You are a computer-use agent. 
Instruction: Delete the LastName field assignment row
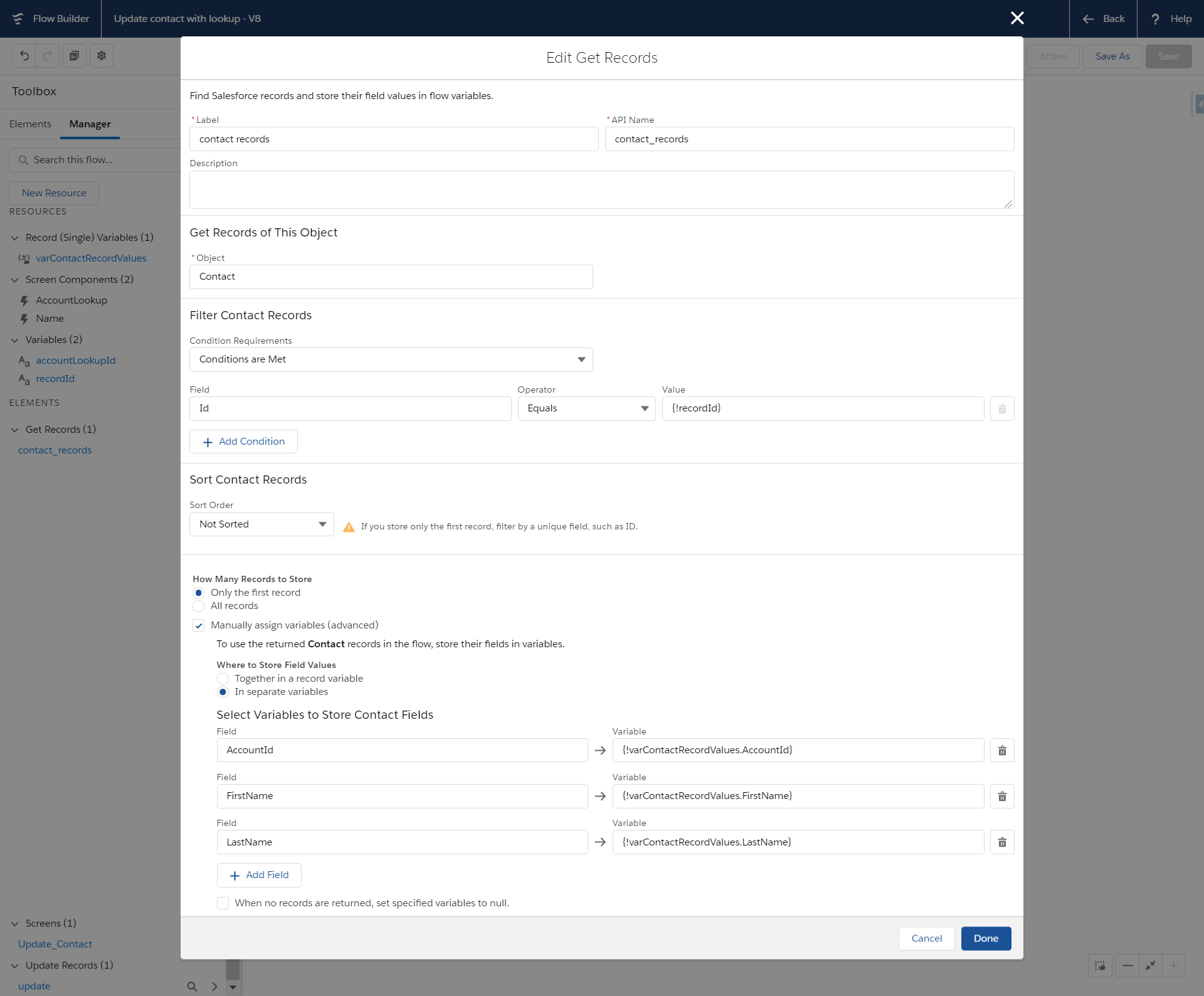tap(1002, 842)
